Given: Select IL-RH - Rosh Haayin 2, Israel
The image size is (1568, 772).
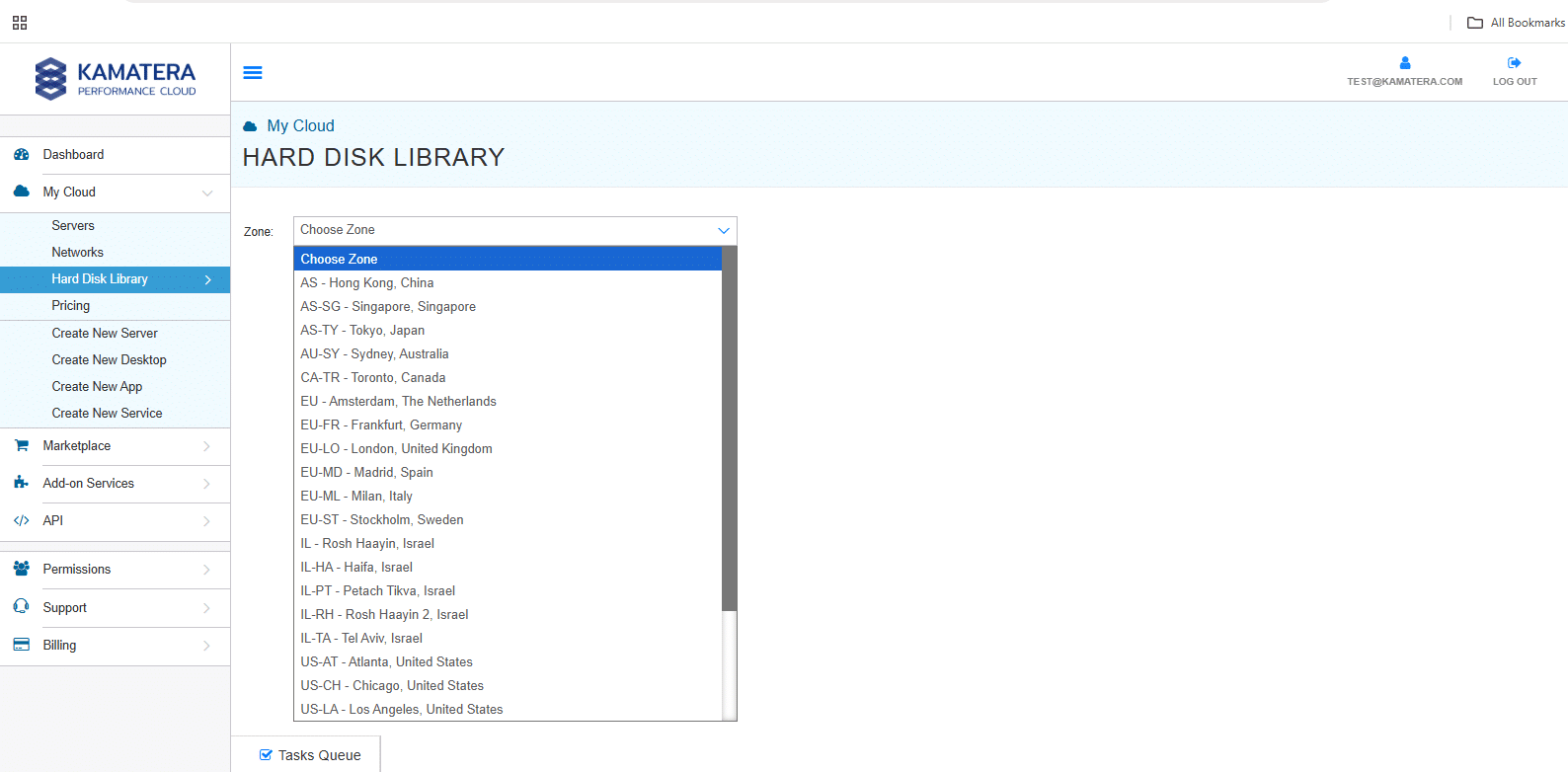Looking at the screenshot, I should [508, 614].
